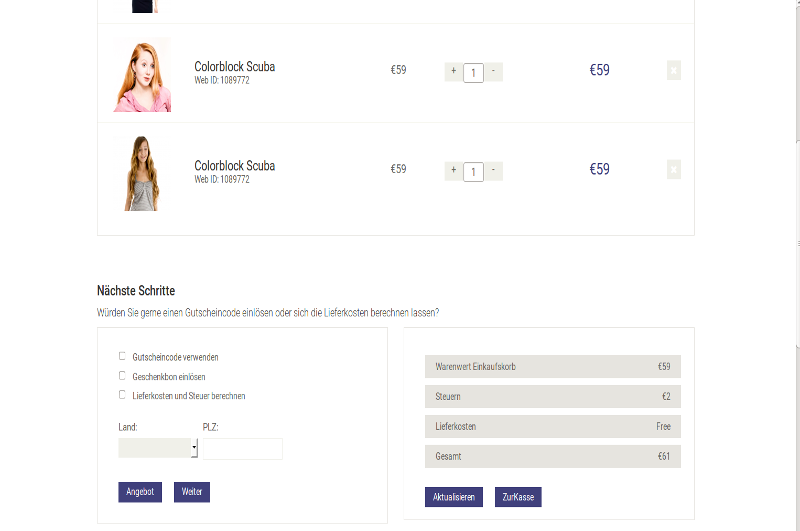This screenshot has width=800, height=531.
Task: Tick the 'Geschenkbon einlösen' checkbox
Action: pyautogui.click(x=122, y=376)
